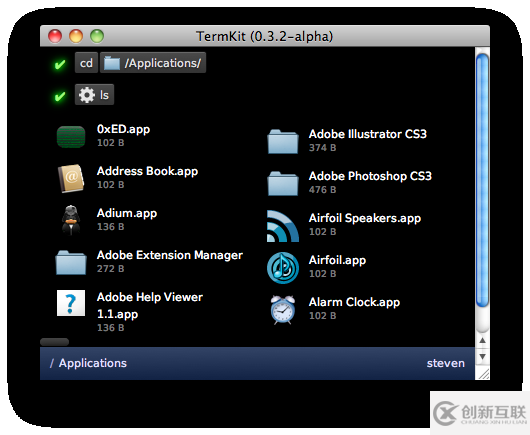This screenshot has width=530, height=435.
Task: Click the root slash in the breadcrumb
Action: pos(52,363)
